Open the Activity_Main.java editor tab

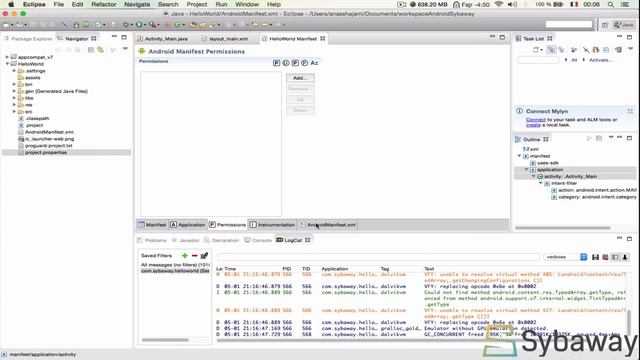pos(163,38)
